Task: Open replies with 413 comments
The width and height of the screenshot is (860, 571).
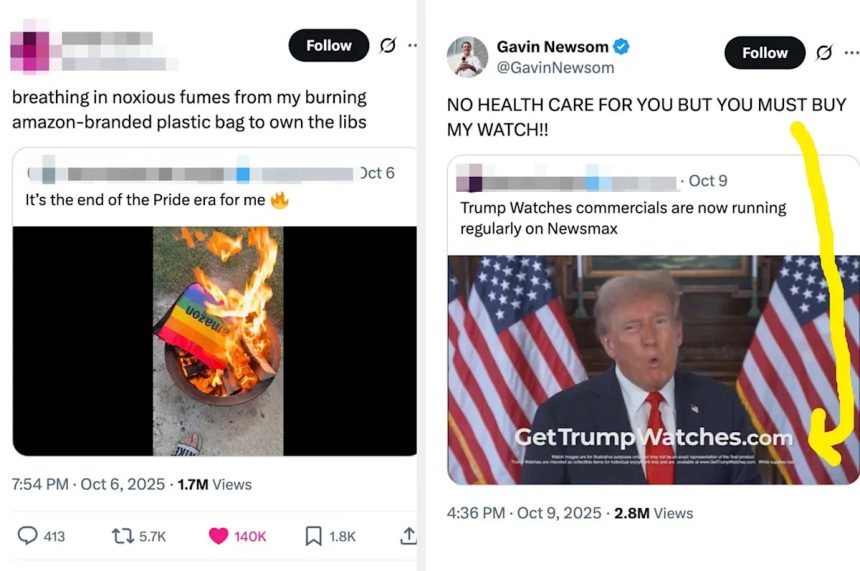Action: tap(41, 536)
